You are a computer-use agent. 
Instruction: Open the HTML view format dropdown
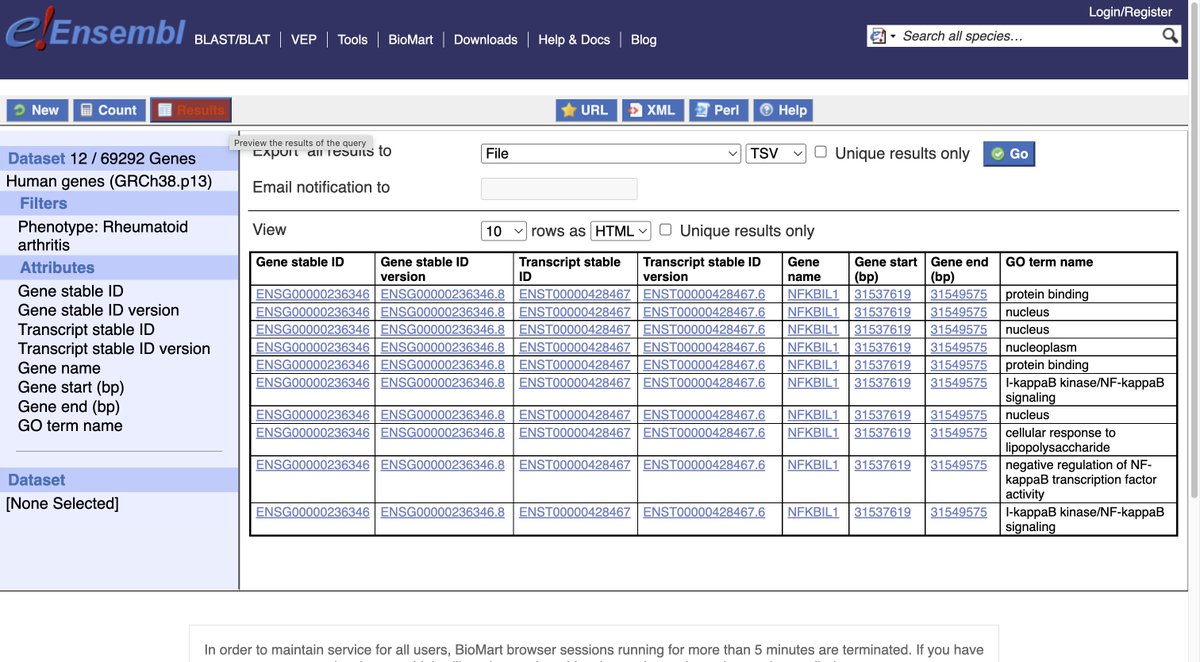click(x=621, y=231)
